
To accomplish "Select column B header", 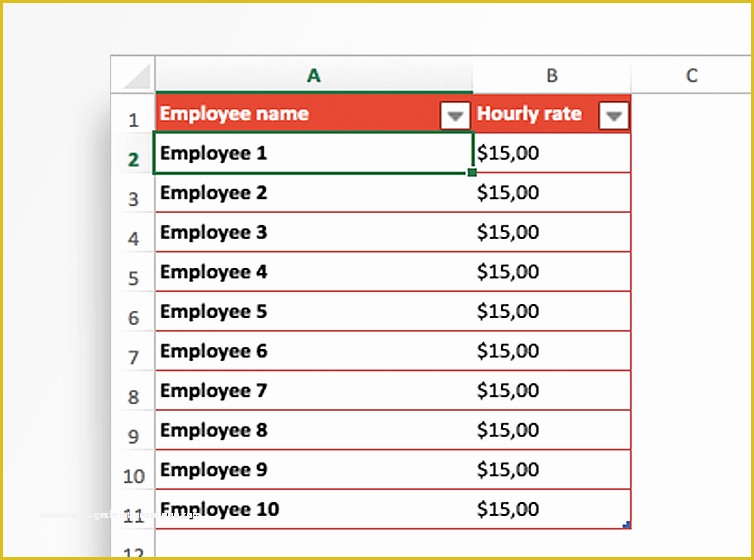I will pyautogui.click(x=552, y=75).
